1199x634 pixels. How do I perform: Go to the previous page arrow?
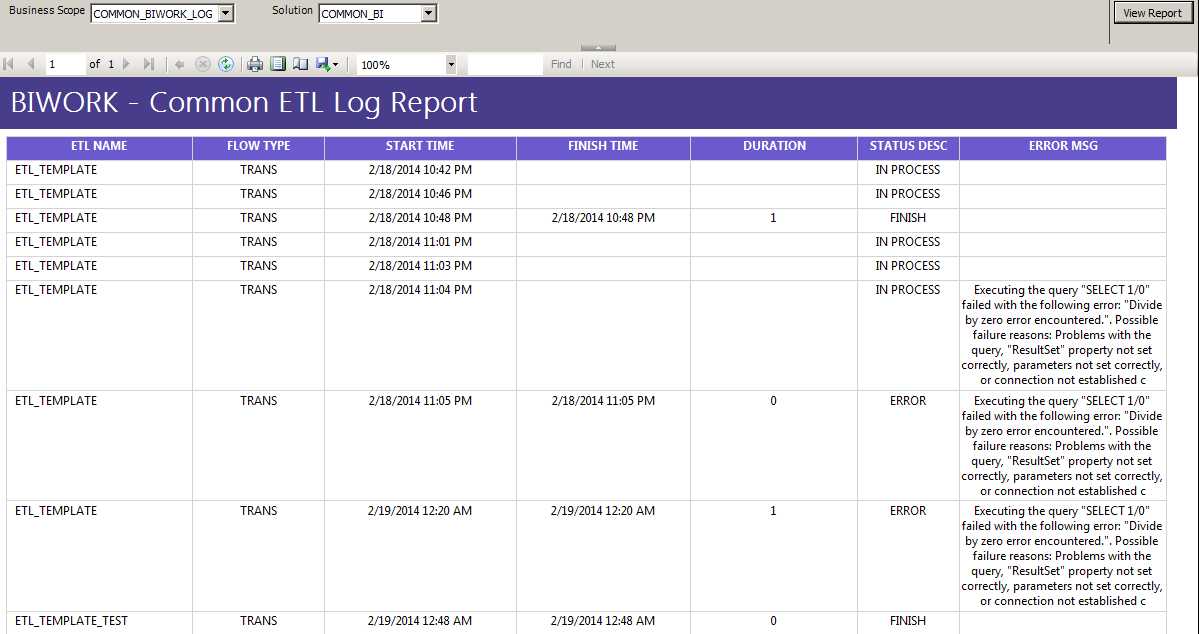[31, 64]
